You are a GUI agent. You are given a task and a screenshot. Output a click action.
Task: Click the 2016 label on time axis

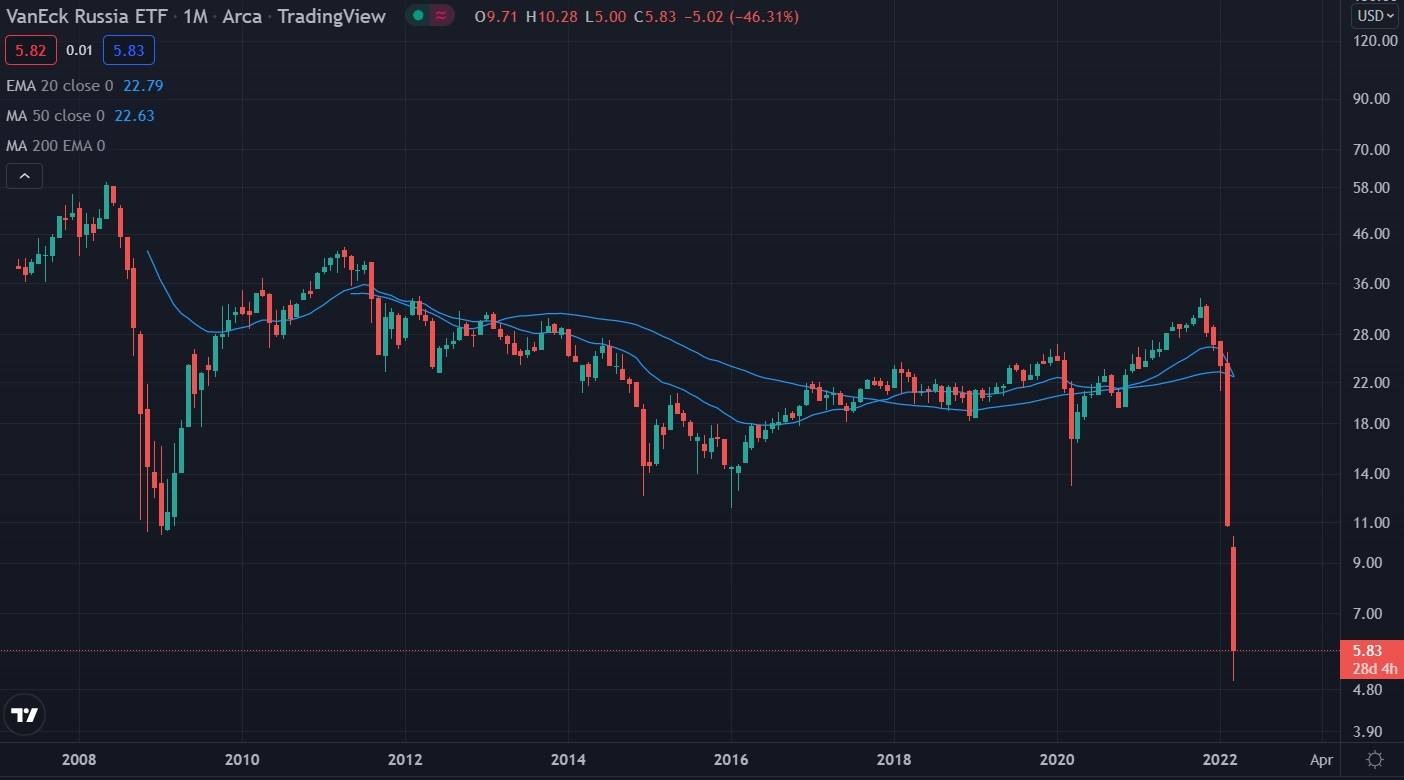tap(731, 759)
